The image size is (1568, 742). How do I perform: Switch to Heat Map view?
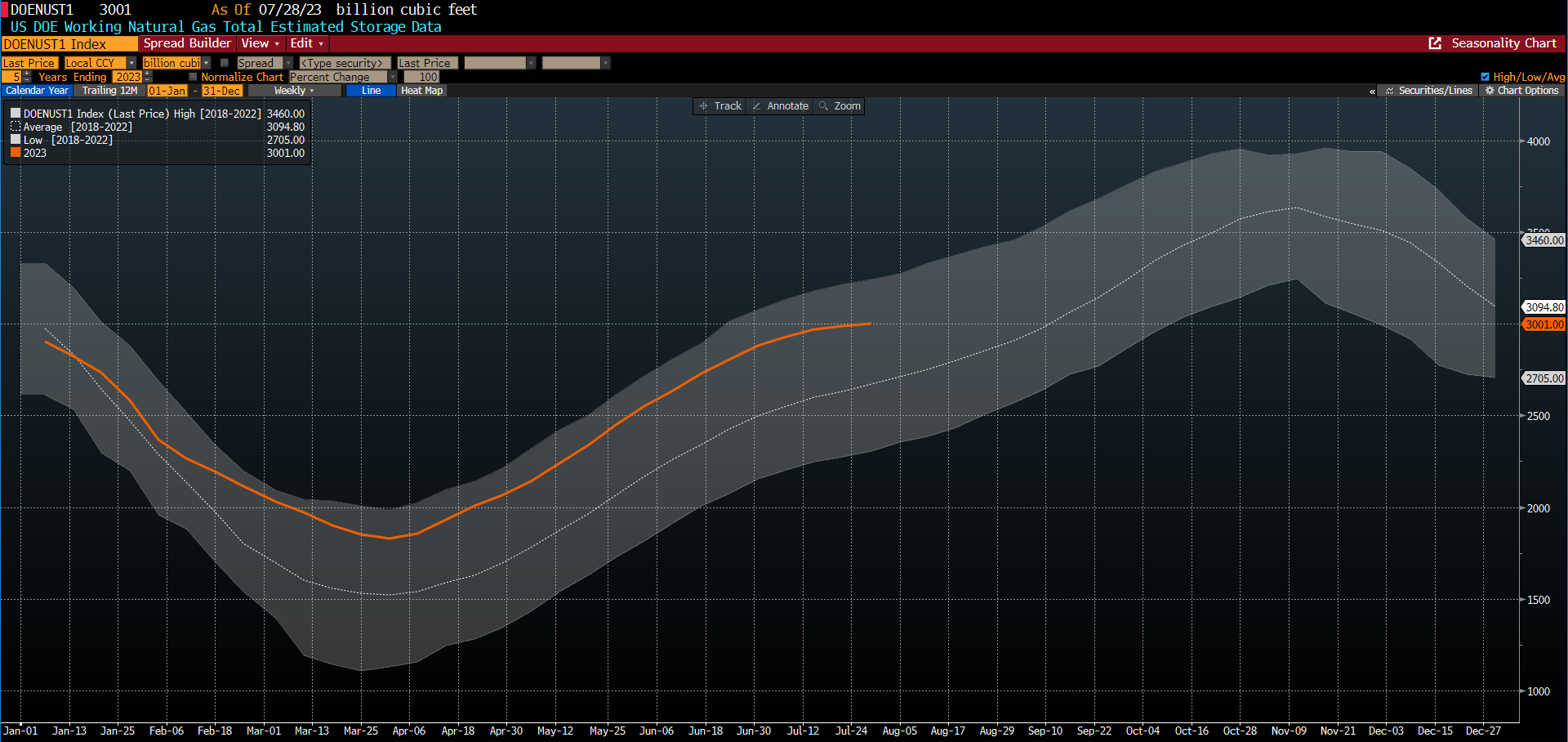421,91
